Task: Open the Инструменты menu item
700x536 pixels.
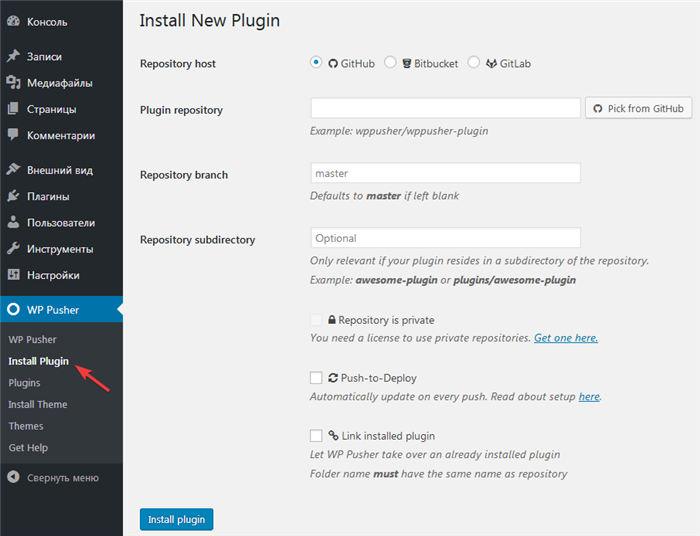Action: point(62,249)
